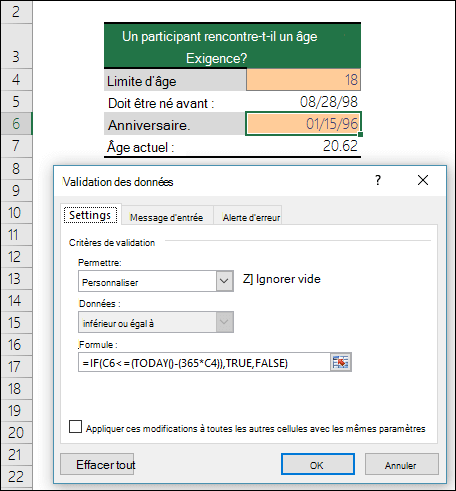This screenshot has height=491, width=456.
Task: Select row header 11
Action: tap(16, 235)
